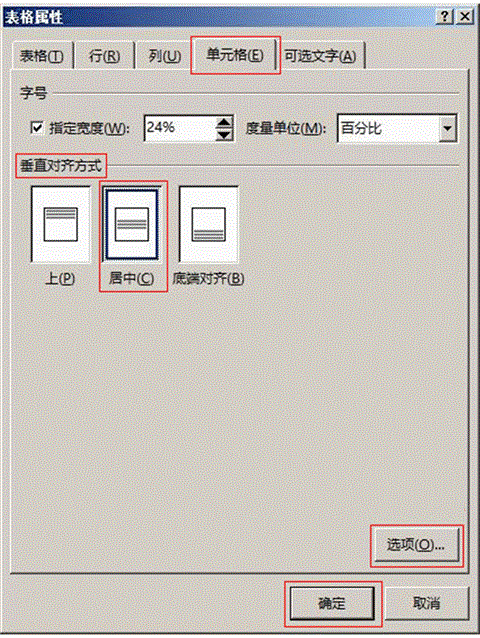480x638 pixels.
Task: Open the 列 tab
Action: pos(164,56)
